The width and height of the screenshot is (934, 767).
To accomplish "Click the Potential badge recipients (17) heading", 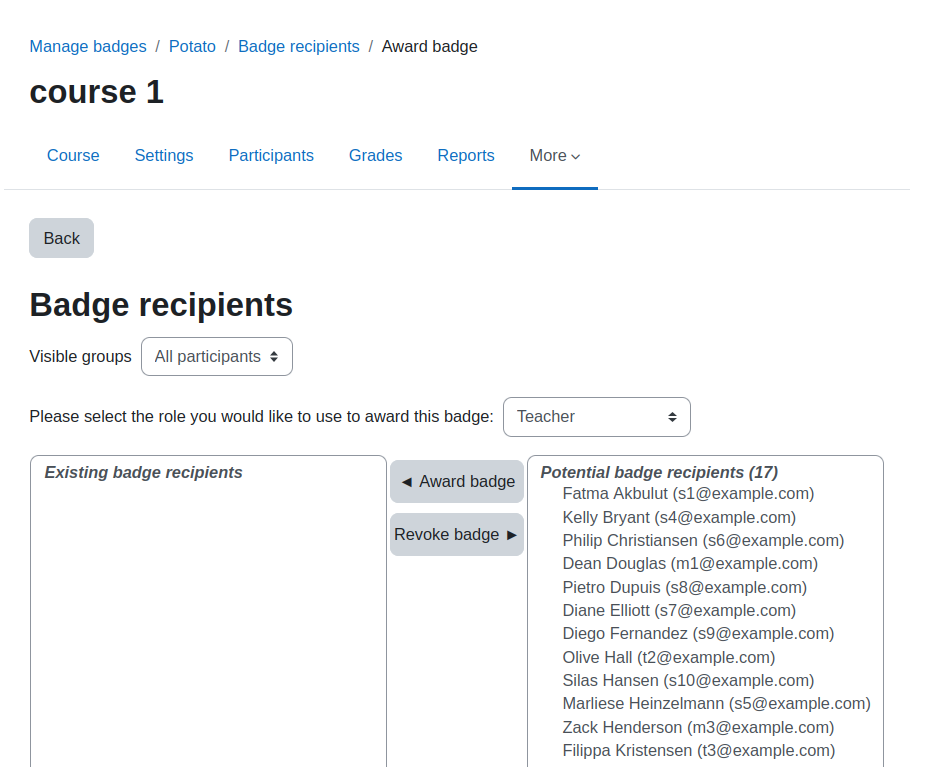I will click(659, 473).
